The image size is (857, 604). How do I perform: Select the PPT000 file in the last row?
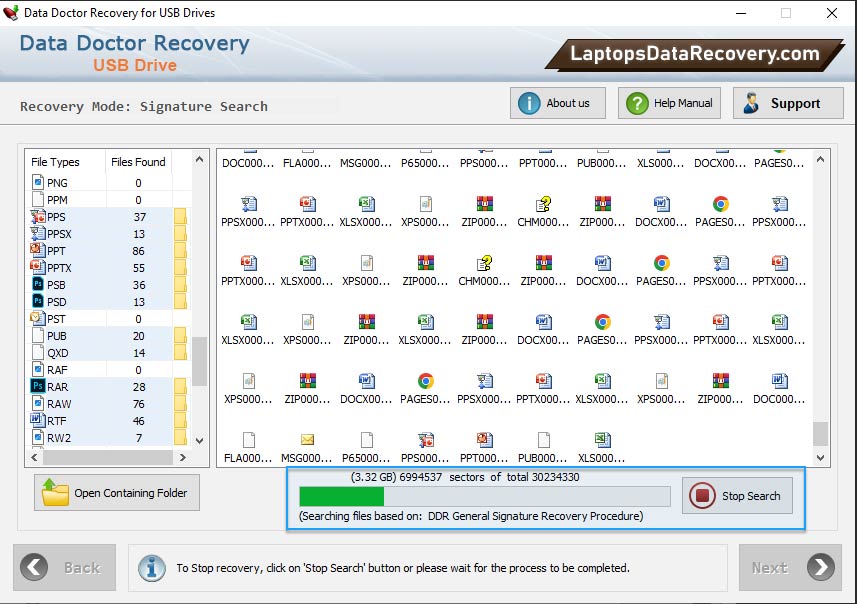(484, 447)
